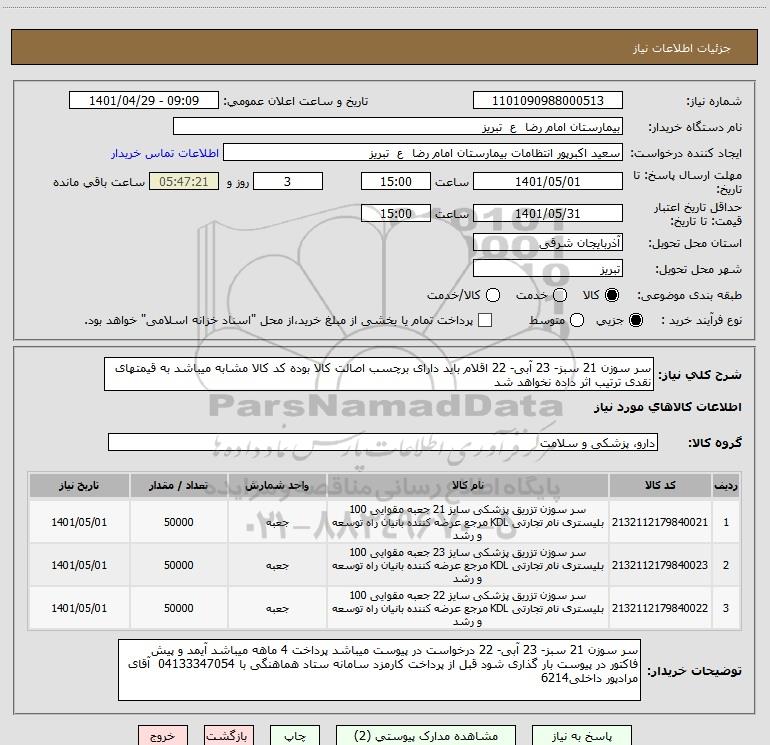Select product code 2132112179840023 cell
This screenshot has height=745, width=770.
point(660,565)
